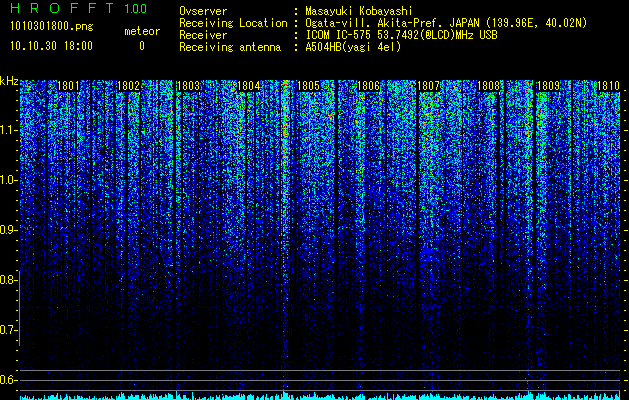Click the 1809 time marker
This screenshot has height=400, width=629.
click(x=548, y=86)
